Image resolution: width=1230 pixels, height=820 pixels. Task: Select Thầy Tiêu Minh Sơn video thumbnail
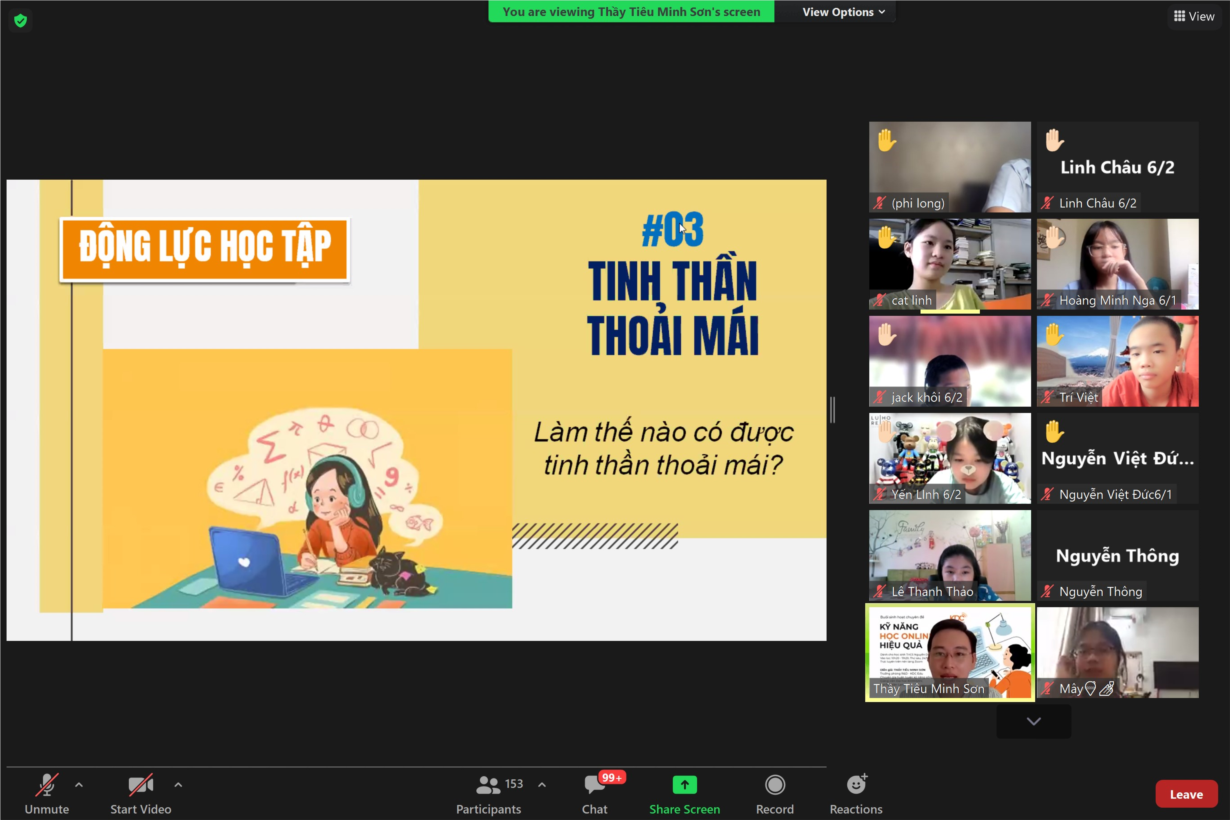point(949,652)
